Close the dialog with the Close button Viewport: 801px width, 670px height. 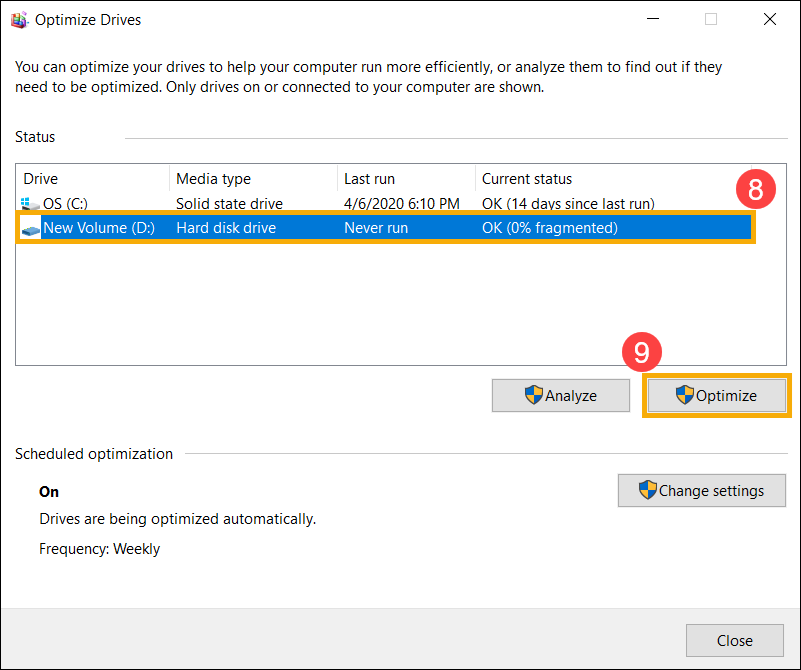735,640
